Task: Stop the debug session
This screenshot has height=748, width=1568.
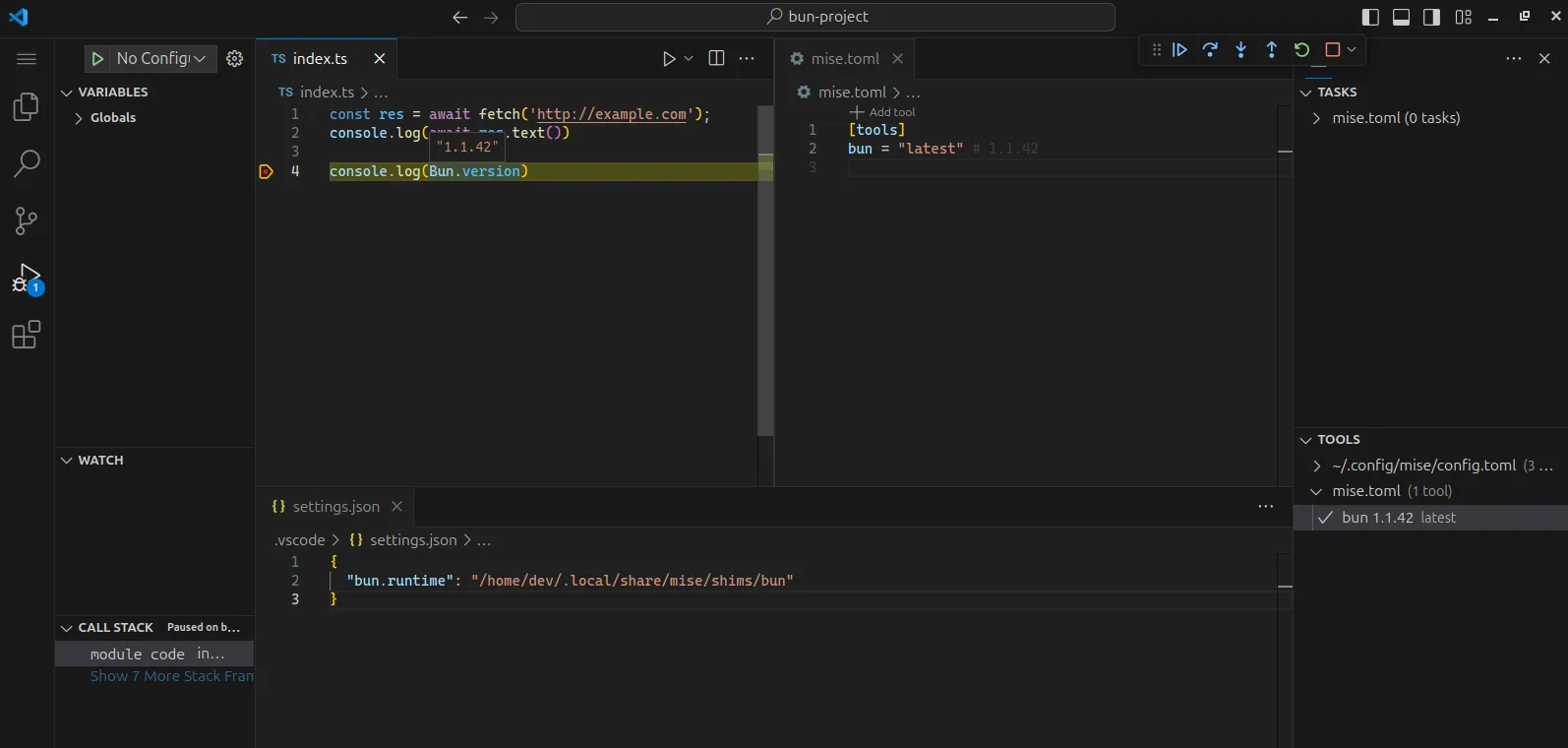Action: click(1333, 50)
